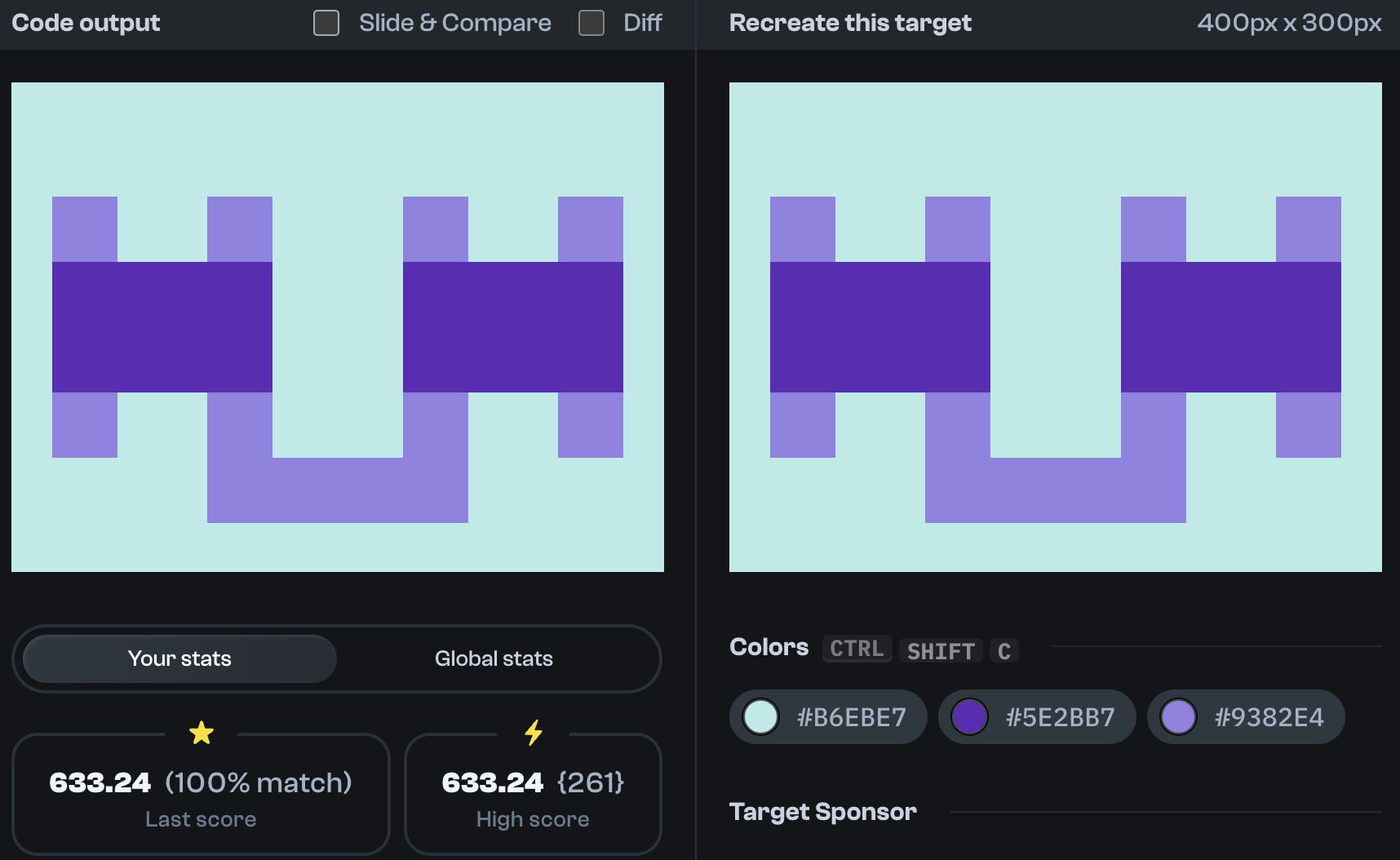Viewport: 1400px width, 860px height.
Task: Select the #5E2BB7 color circle
Action: tap(972, 716)
